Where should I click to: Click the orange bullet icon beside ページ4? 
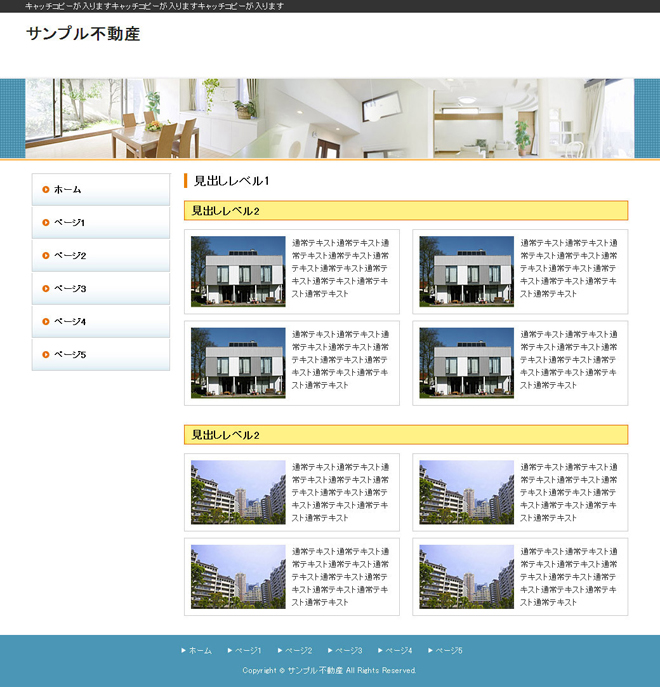point(46,322)
